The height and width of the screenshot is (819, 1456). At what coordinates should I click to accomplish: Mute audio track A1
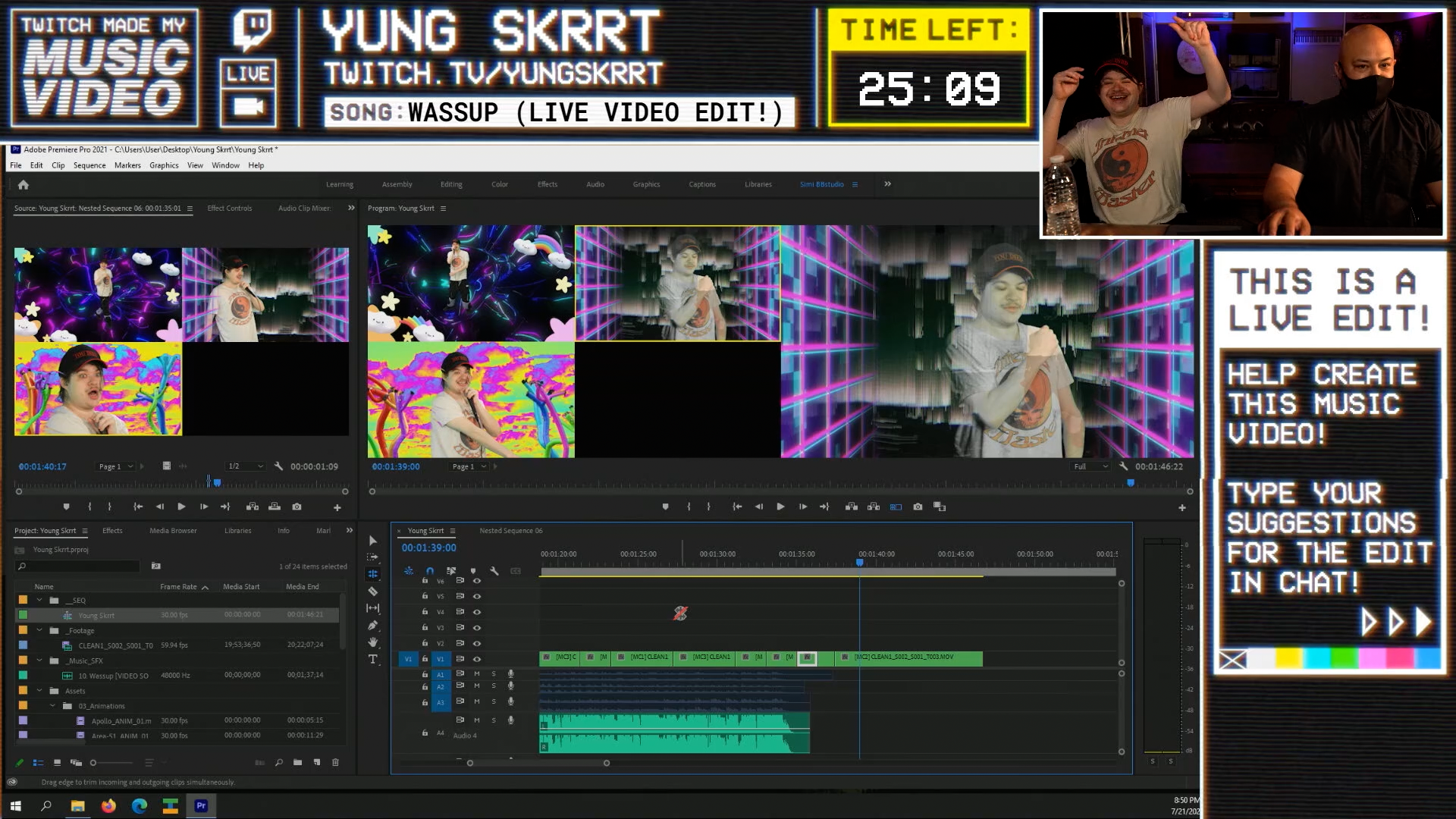(x=477, y=673)
